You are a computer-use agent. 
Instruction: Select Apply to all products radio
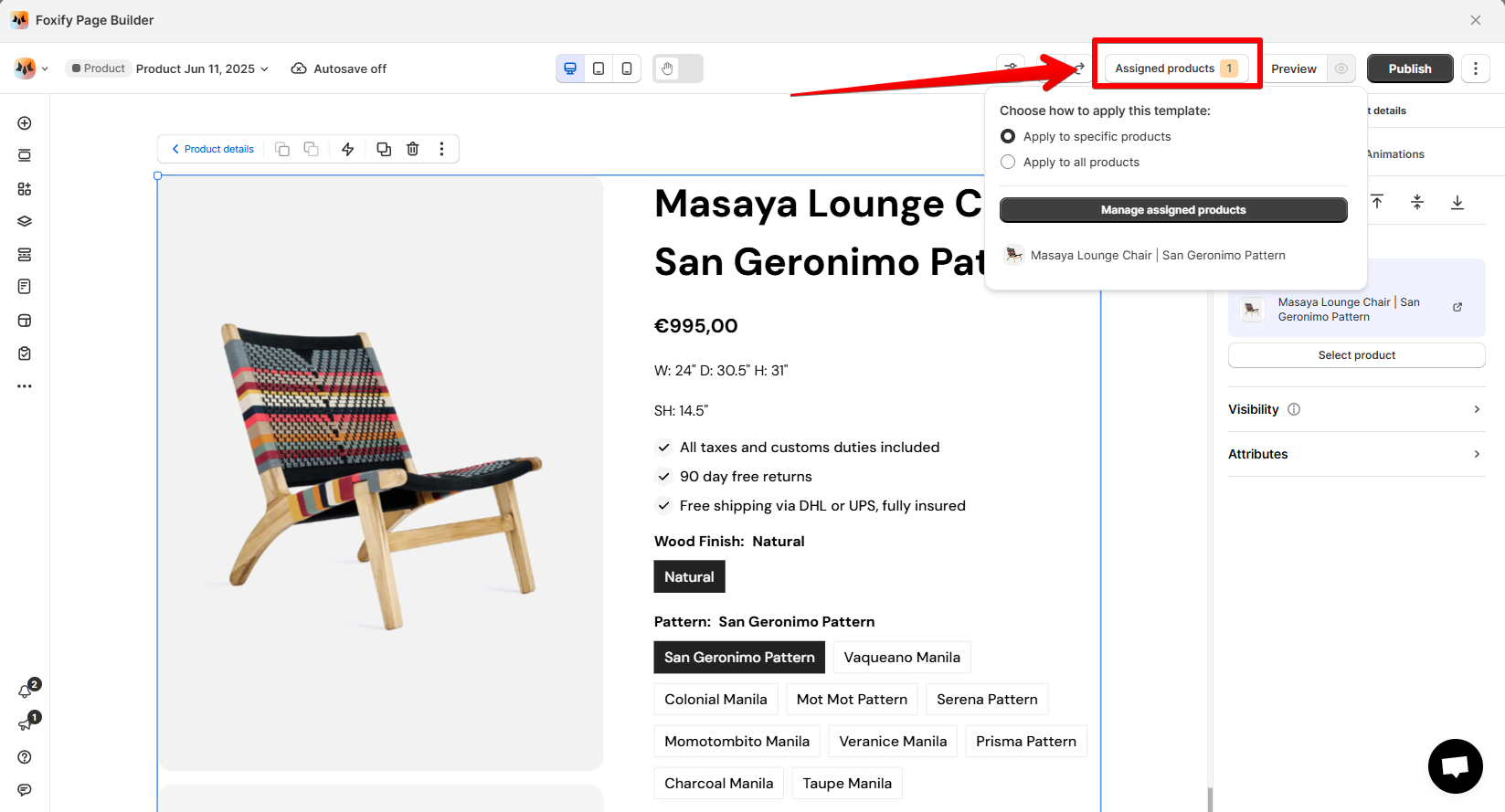(x=1008, y=162)
